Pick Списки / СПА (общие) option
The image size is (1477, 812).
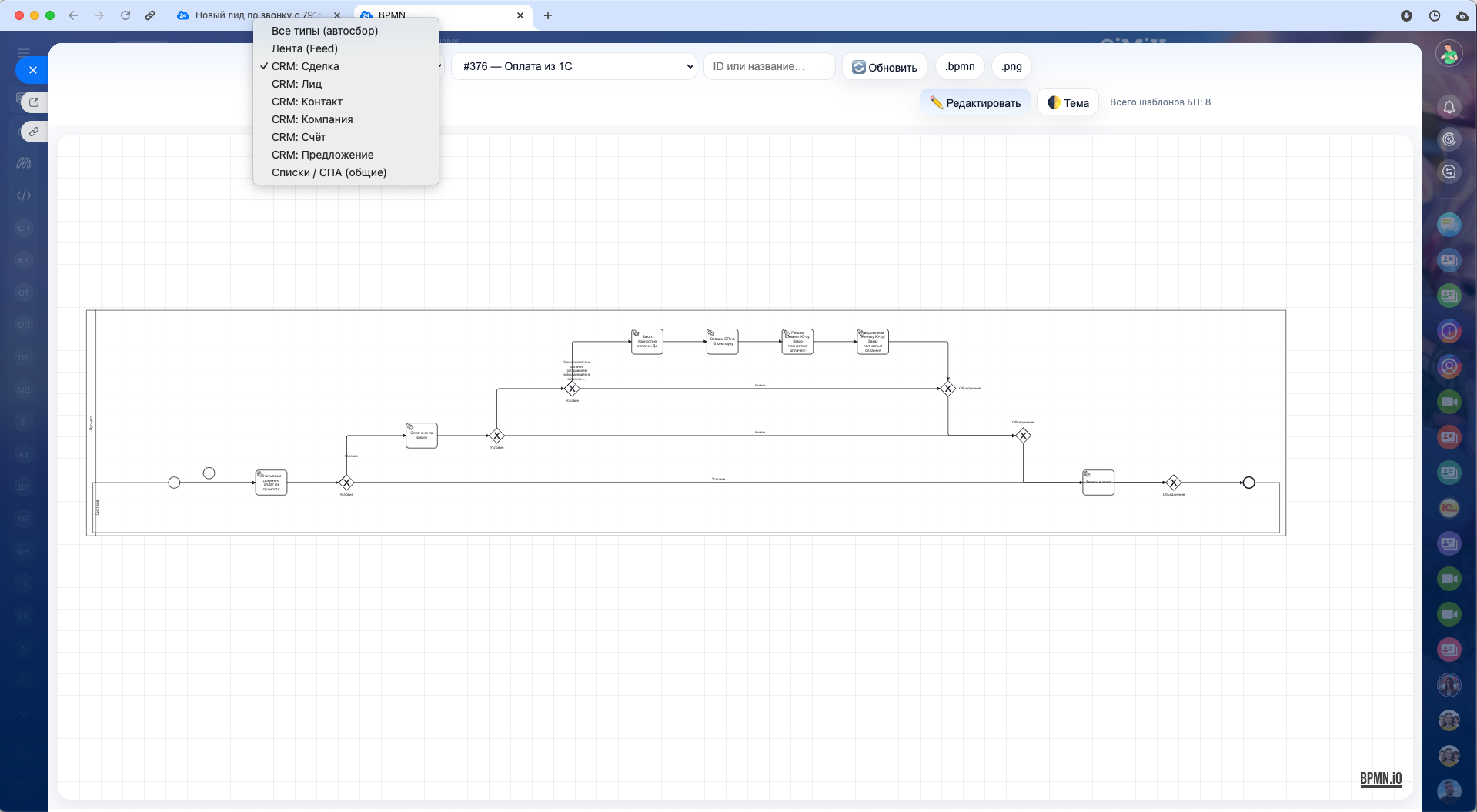pos(329,172)
